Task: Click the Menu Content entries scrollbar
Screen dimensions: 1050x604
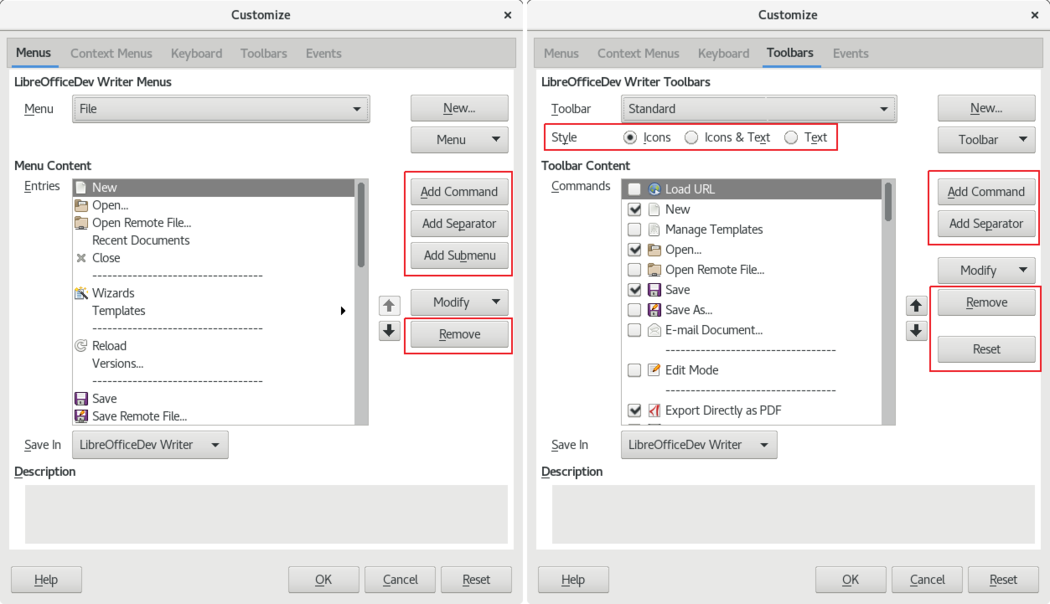Action: [361, 225]
